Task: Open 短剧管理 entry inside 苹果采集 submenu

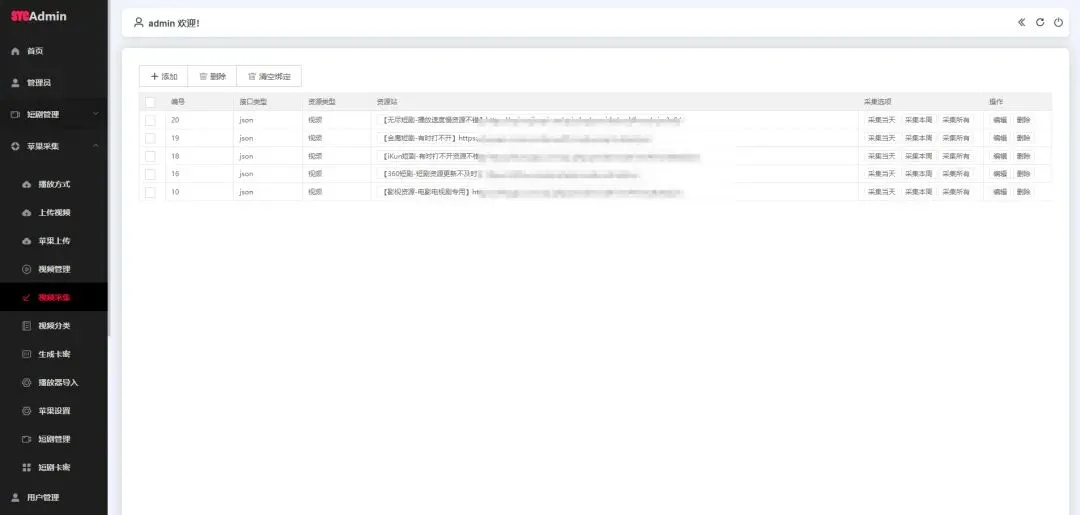Action: [x=54, y=439]
